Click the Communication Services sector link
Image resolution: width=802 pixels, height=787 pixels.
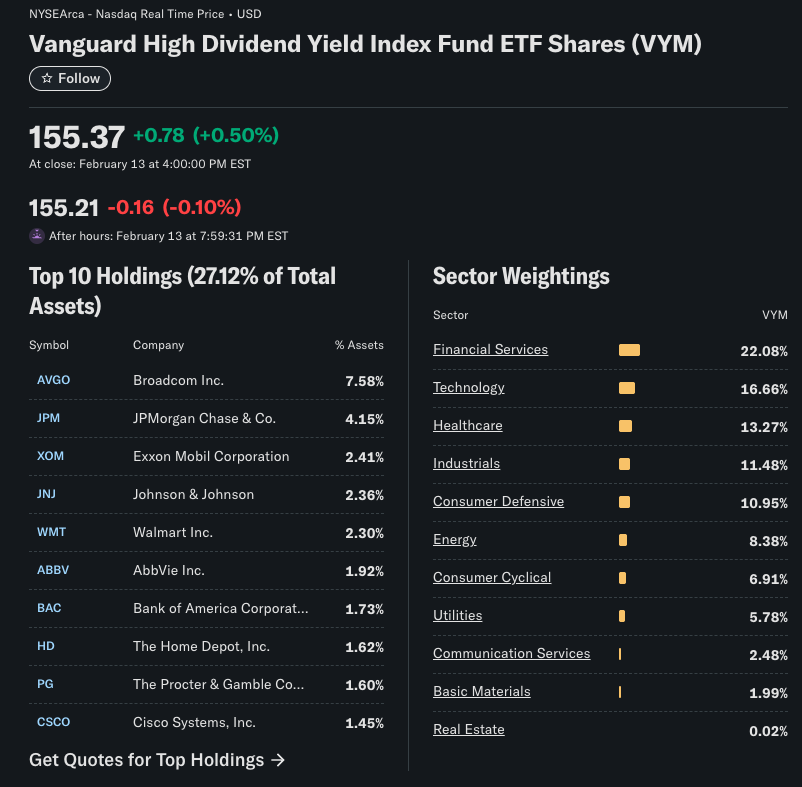click(x=511, y=653)
